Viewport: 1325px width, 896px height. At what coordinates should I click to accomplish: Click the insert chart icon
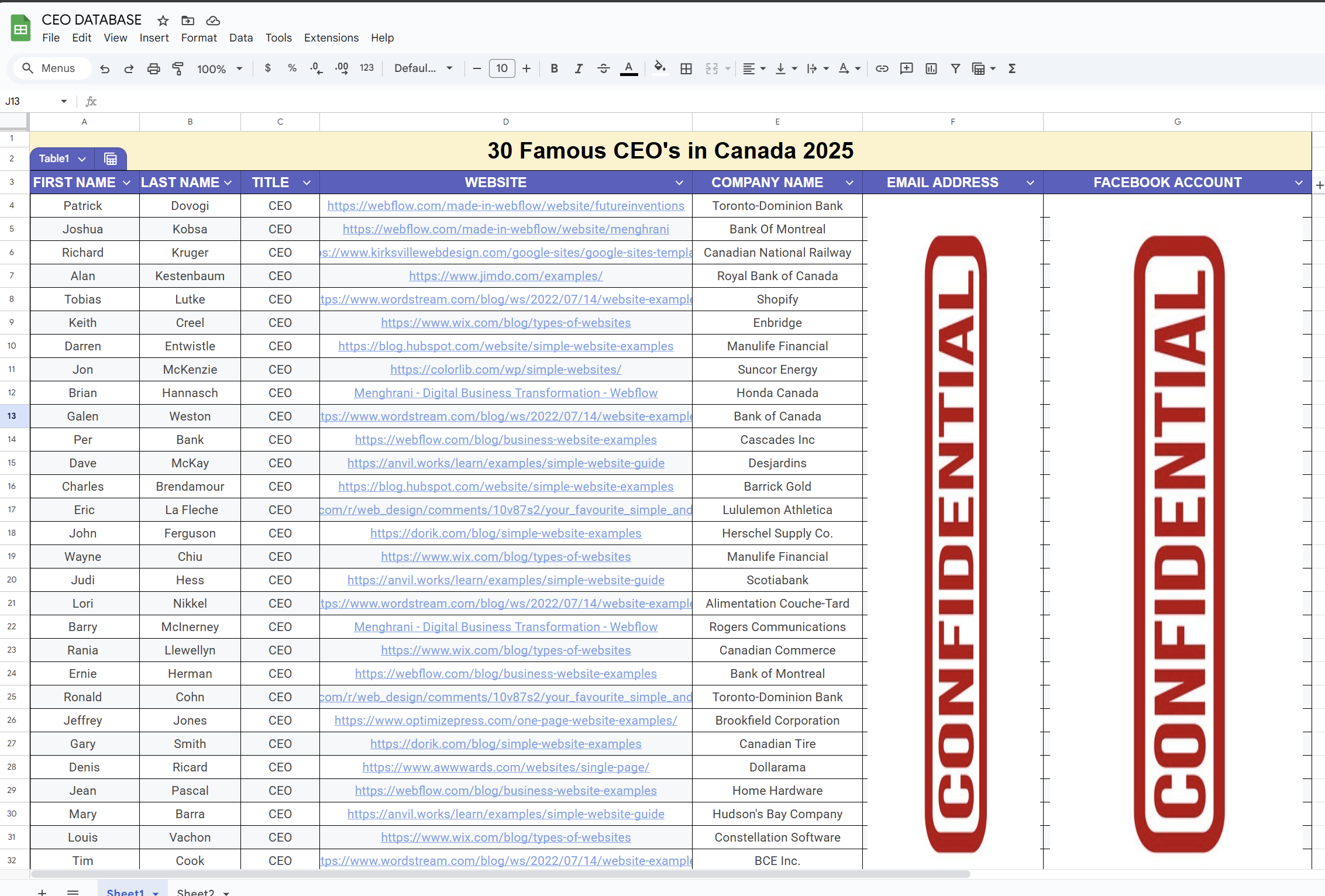pos(931,68)
